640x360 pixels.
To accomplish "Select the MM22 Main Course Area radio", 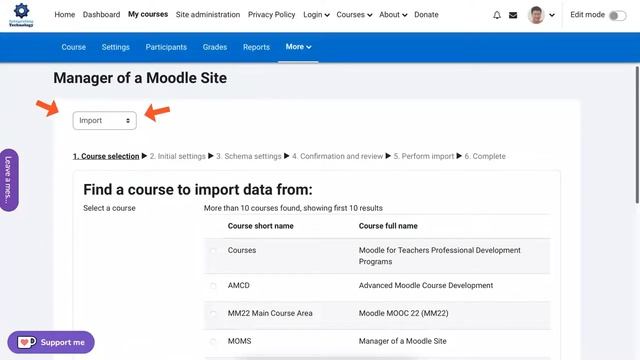I will [213, 313].
